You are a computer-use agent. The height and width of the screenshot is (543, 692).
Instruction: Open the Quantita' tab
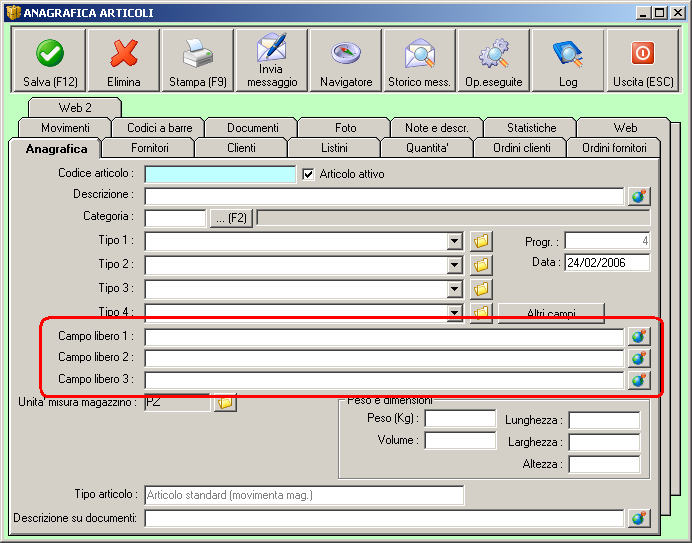click(427, 148)
